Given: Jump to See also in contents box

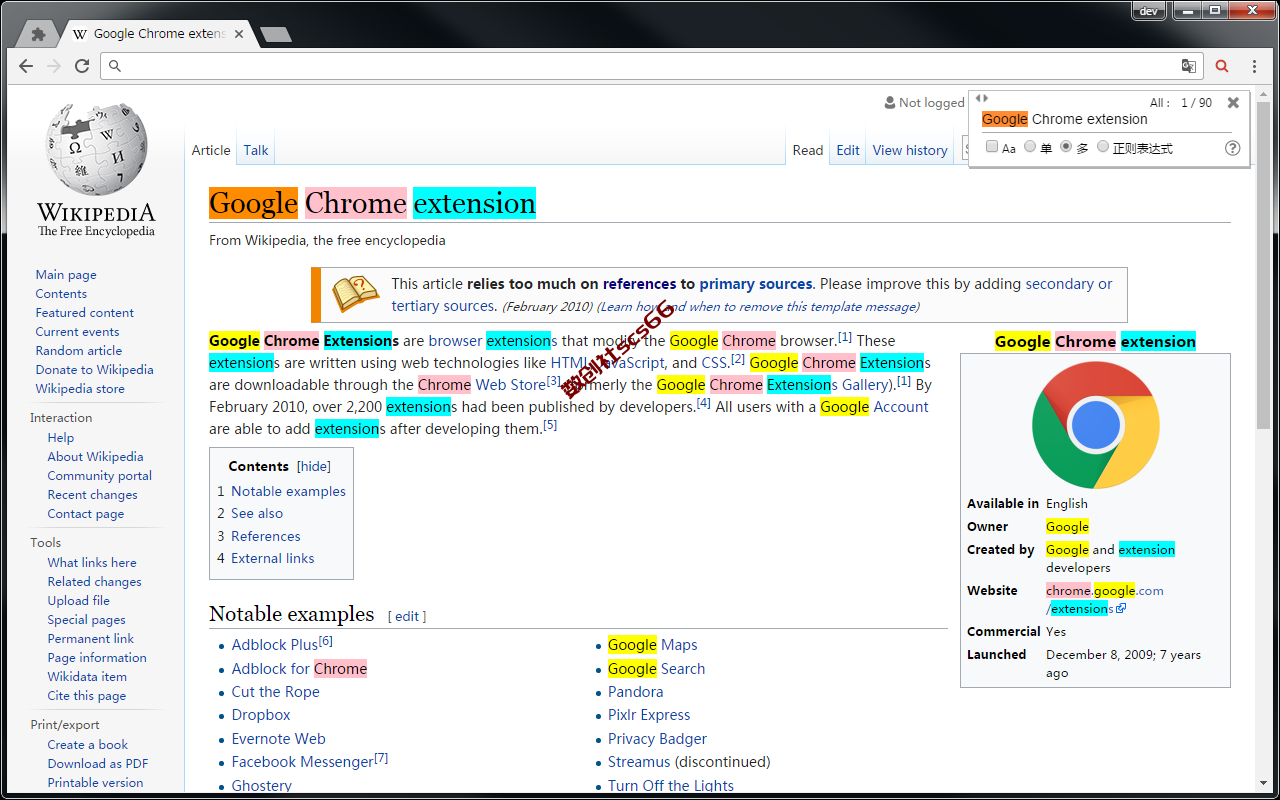Looking at the screenshot, I should click(x=257, y=513).
